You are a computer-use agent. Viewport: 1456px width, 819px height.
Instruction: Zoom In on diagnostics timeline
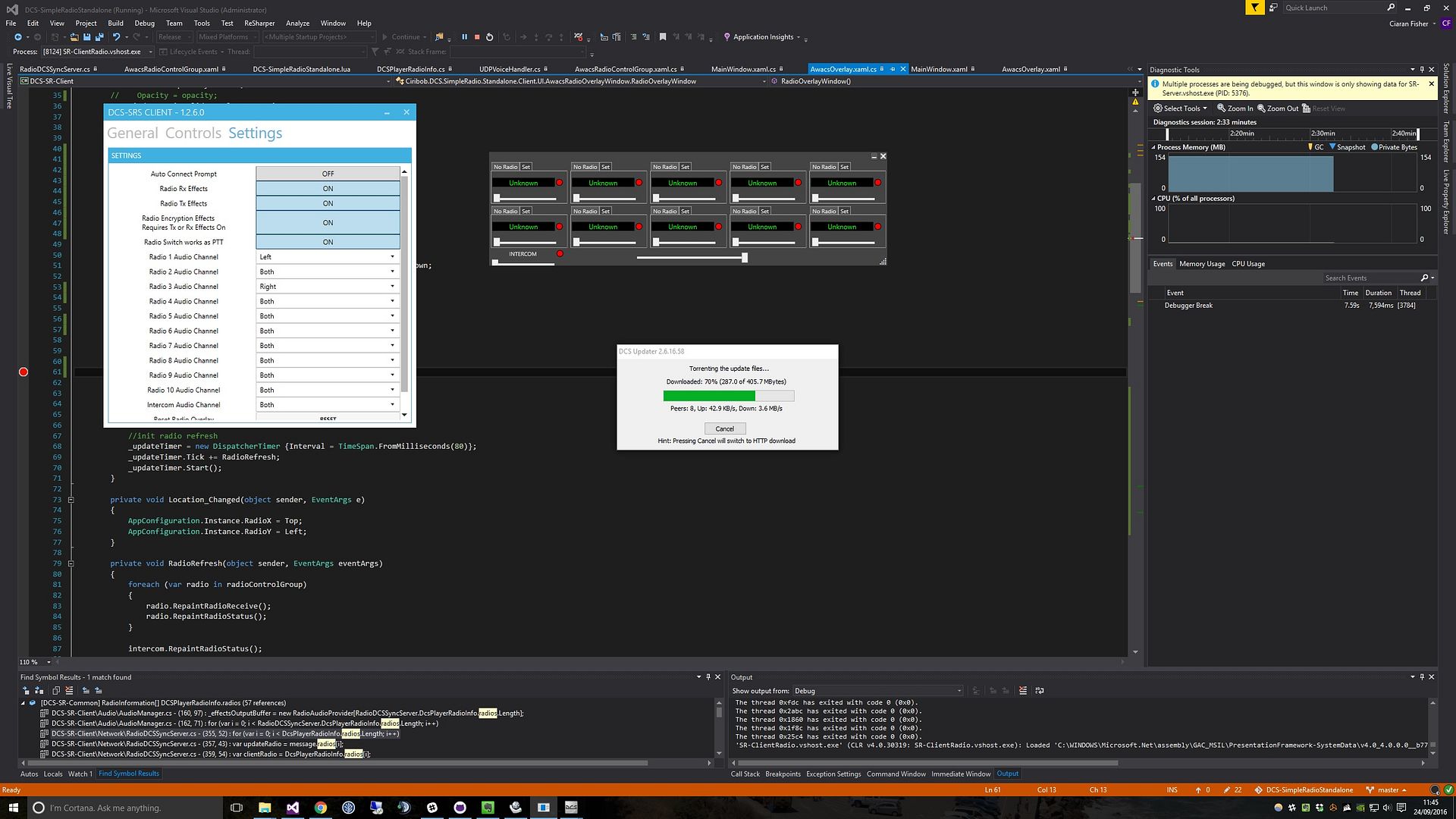coord(1235,108)
